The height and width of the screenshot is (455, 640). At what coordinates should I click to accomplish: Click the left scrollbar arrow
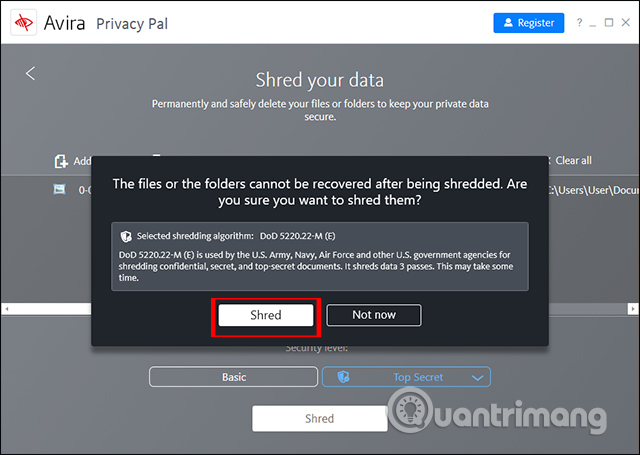(7, 306)
